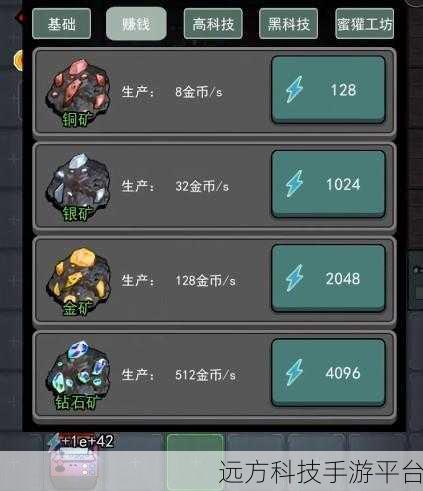Open the 高科技 tab
The height and width of the screenshot is (491, 423).
(x=213, y=24)
